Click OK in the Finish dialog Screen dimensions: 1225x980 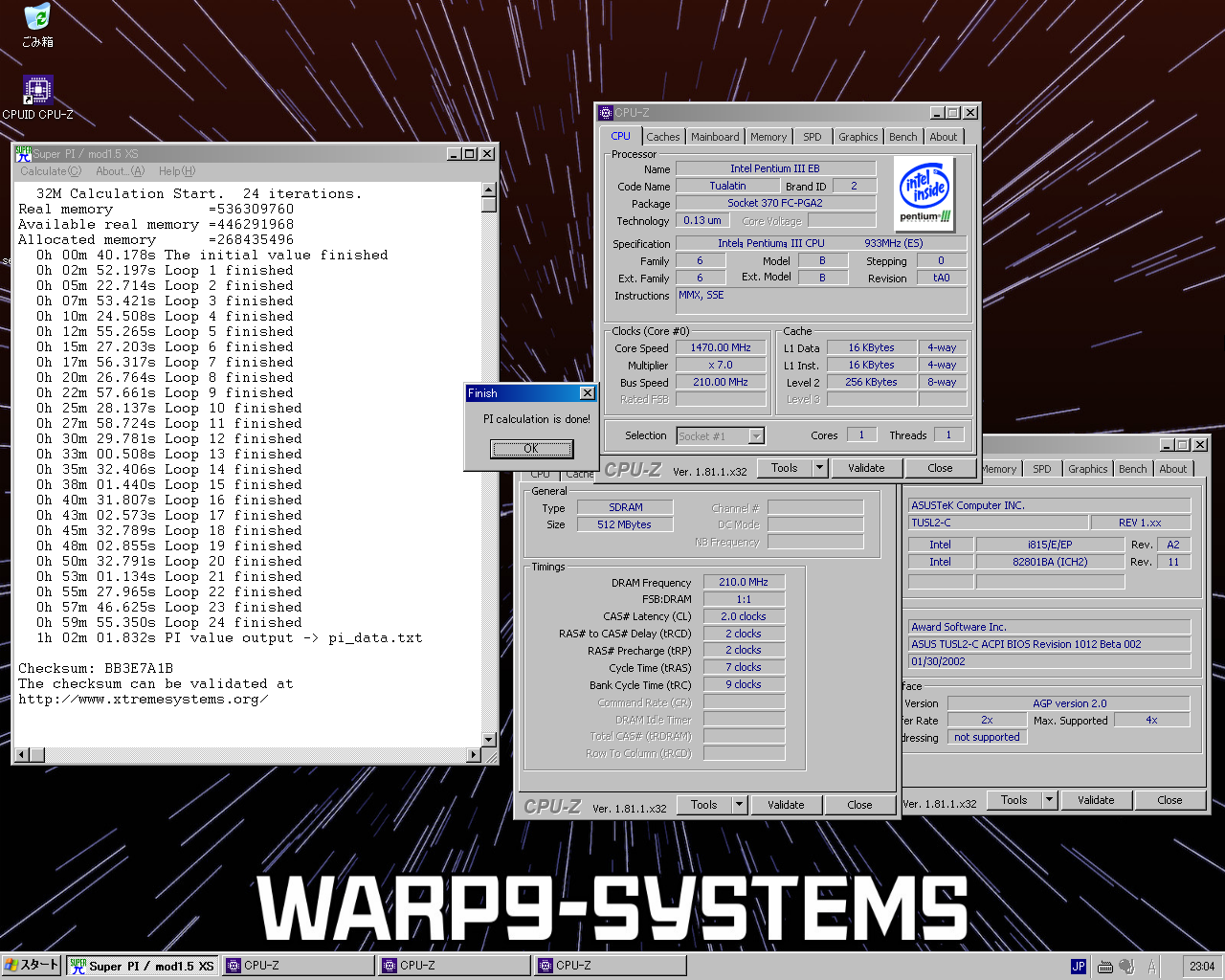tap(531, 449)
